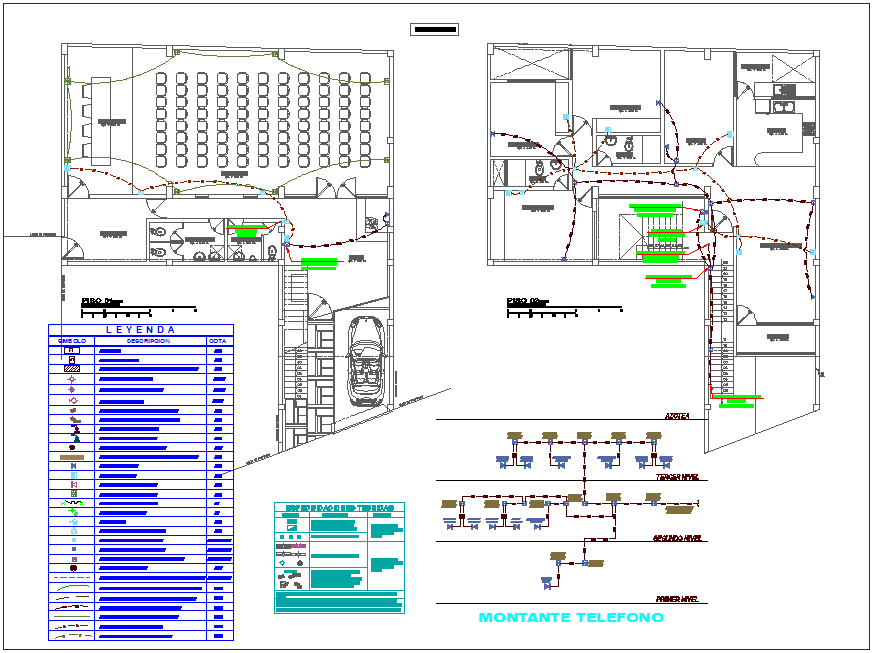Image resolution: width=873 pixels, height=653 pixels.
Task: Select the wide brown bar legend symbol
Action: [73, 456]
